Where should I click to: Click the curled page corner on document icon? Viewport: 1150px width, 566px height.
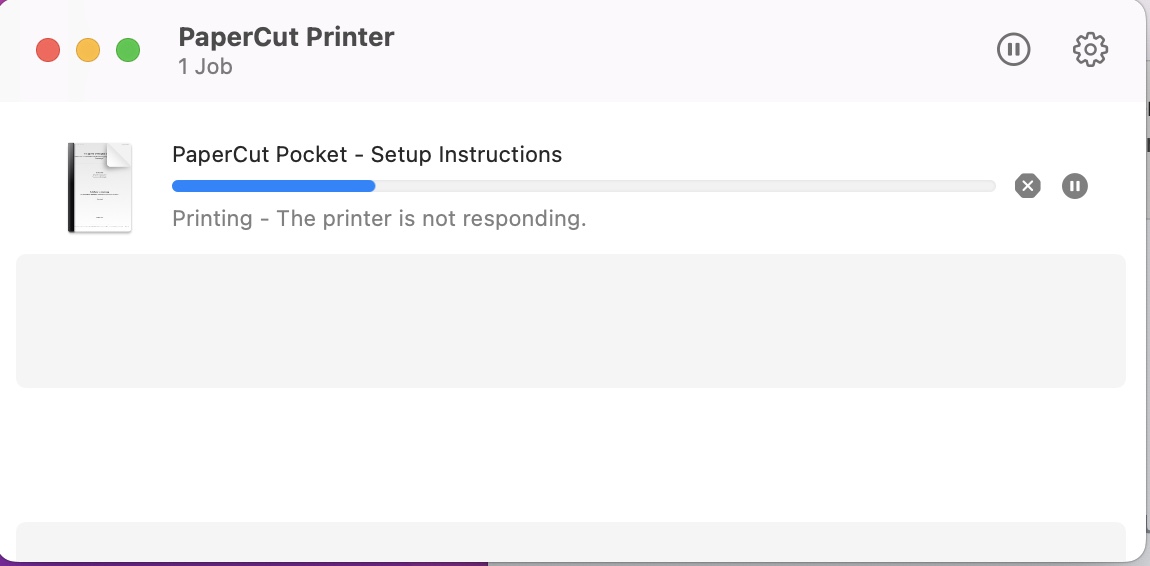pyautogui.click(x=119, y=155)
